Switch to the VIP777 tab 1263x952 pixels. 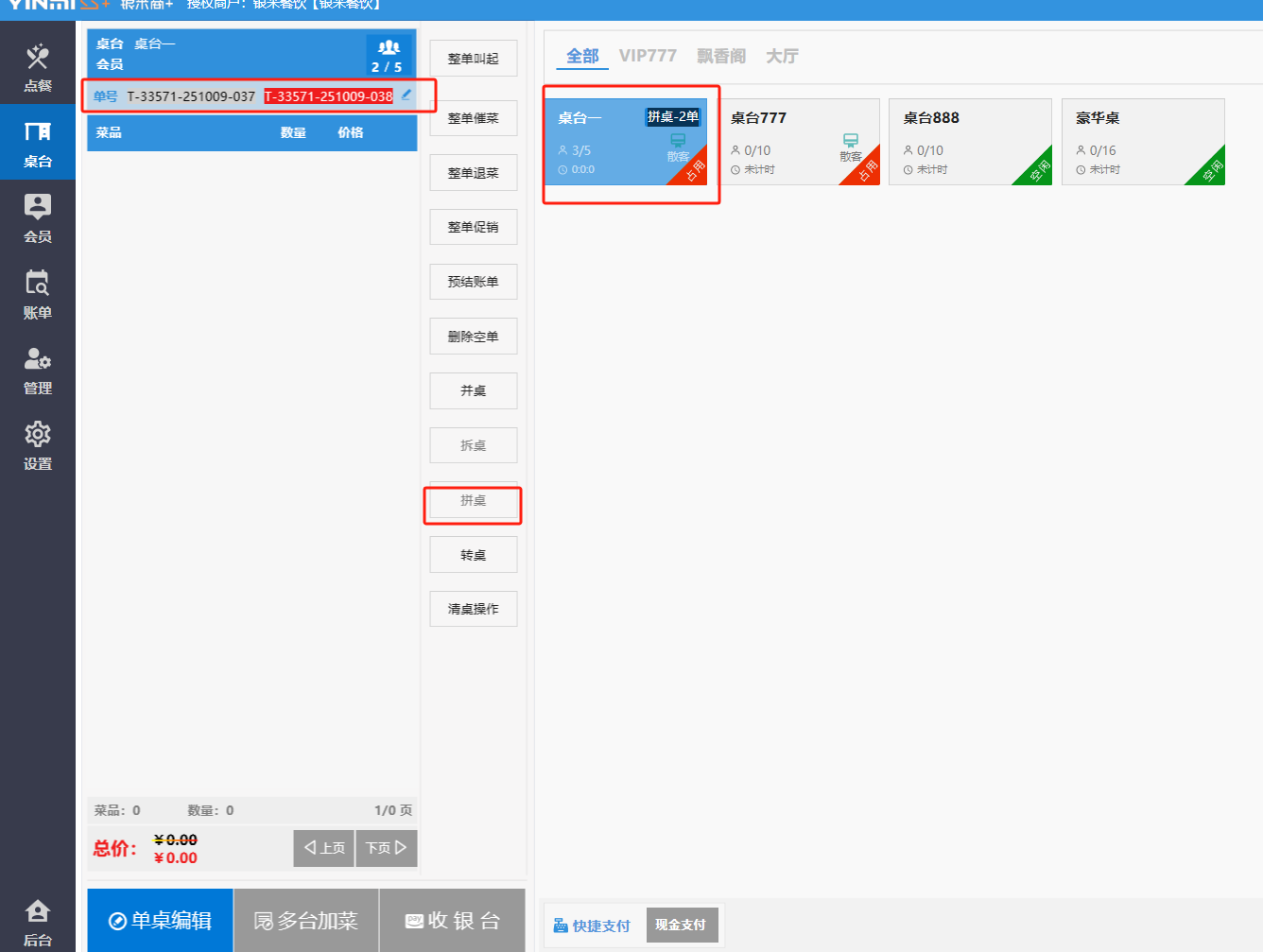click(x=648, y=56)
